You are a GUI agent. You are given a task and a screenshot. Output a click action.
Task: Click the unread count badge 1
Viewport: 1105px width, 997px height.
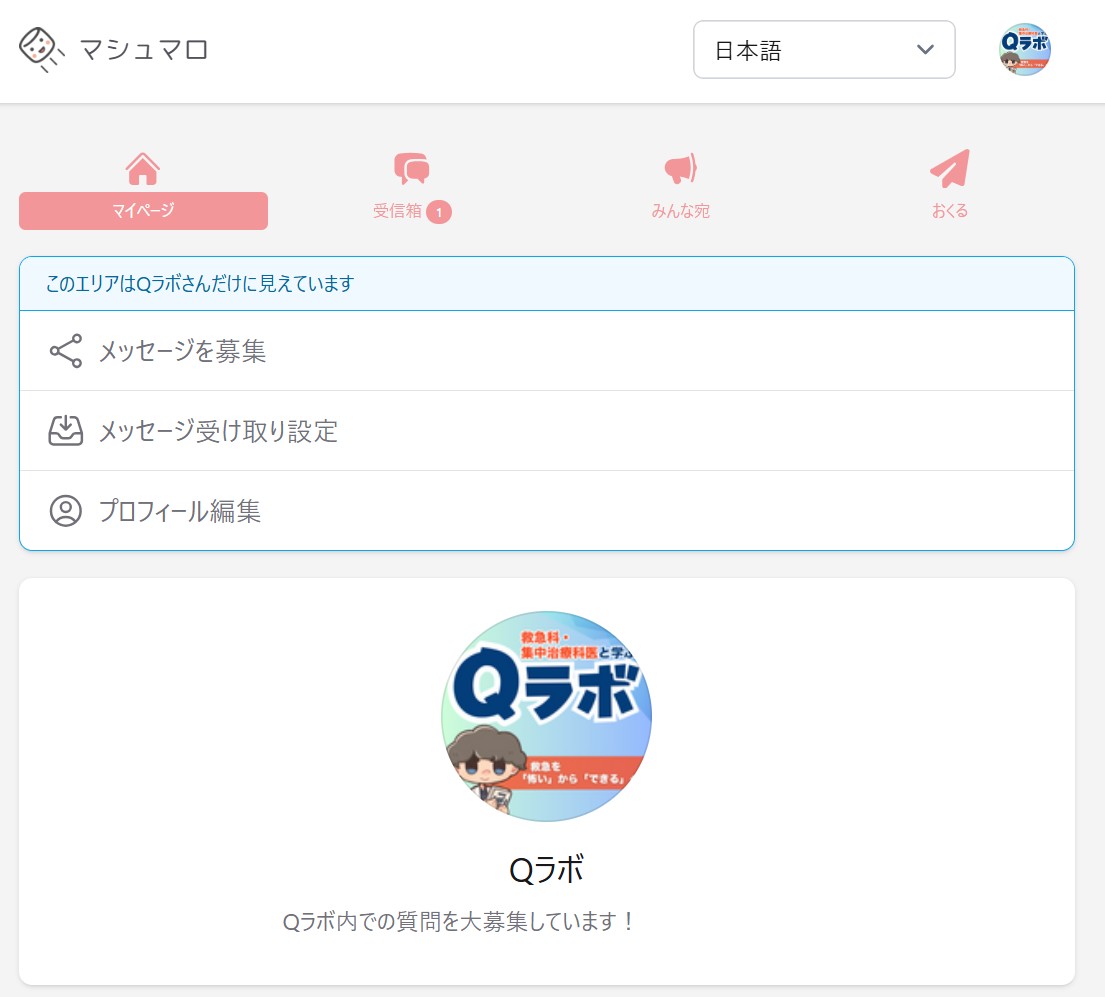tap(439, 212)
